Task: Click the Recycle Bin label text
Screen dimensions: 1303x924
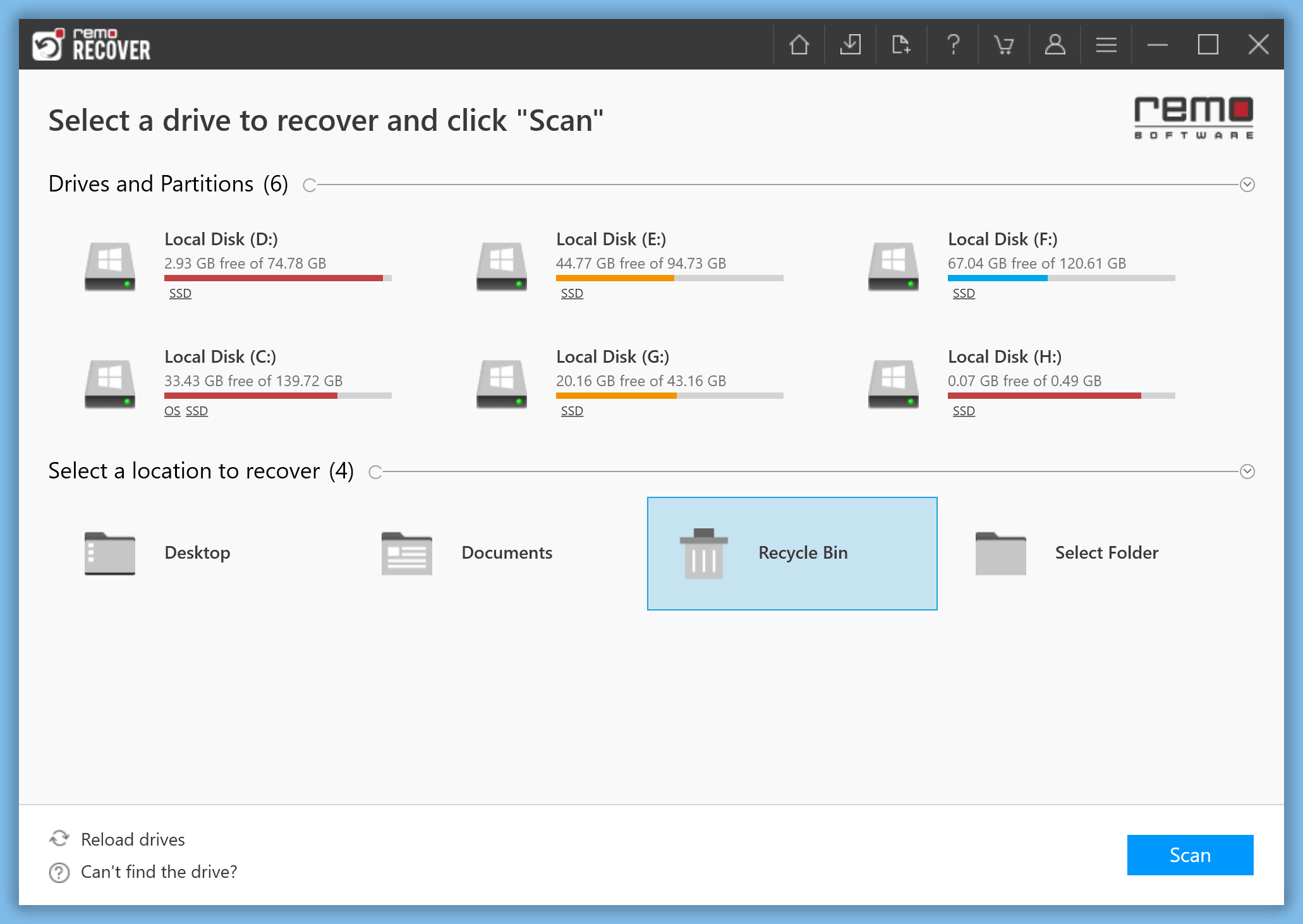Action: (803, 553)
